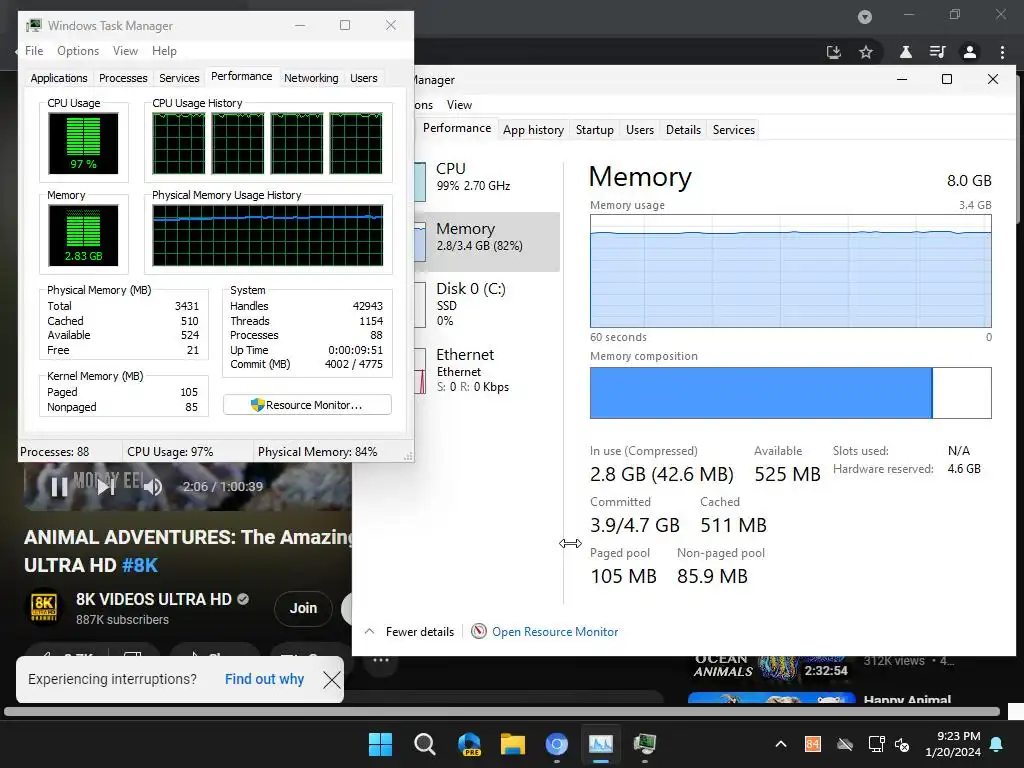Image resolution: width=1024 pixels, height=768 pixels.
Task: Open View menu in new Task Manager
Action: (x=459, y=104)
